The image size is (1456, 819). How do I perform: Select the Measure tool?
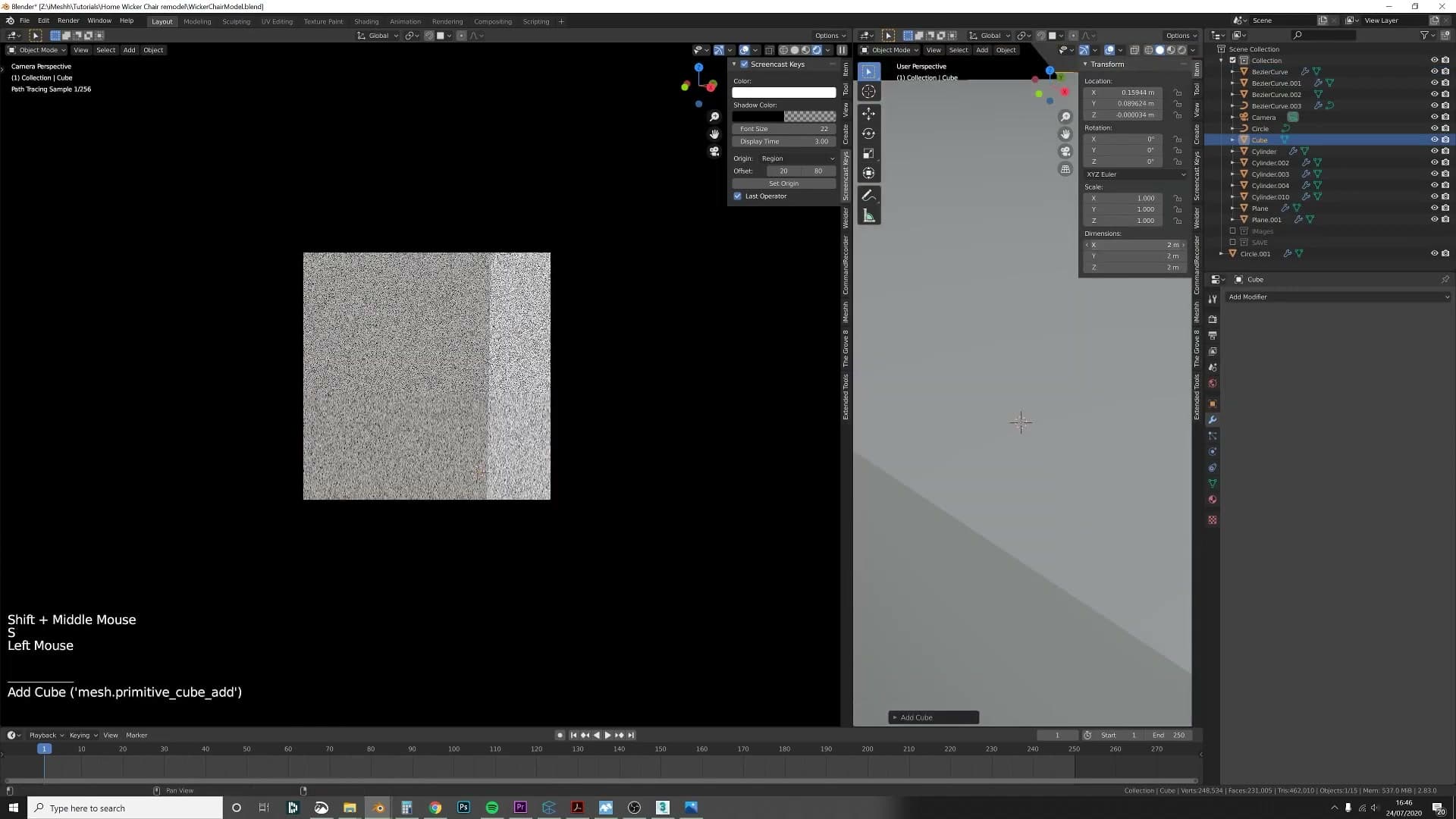tap(868, 216)
